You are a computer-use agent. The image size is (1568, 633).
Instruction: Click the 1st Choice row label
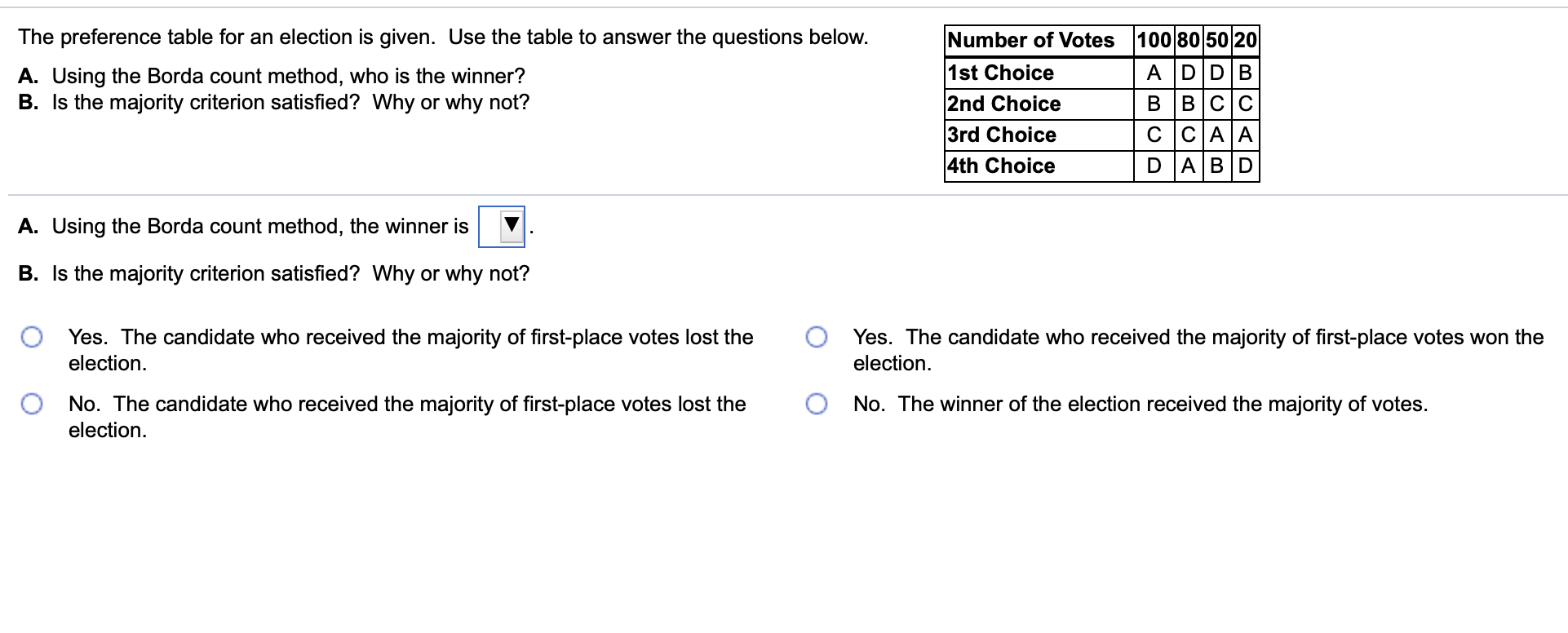[1000, 73]
